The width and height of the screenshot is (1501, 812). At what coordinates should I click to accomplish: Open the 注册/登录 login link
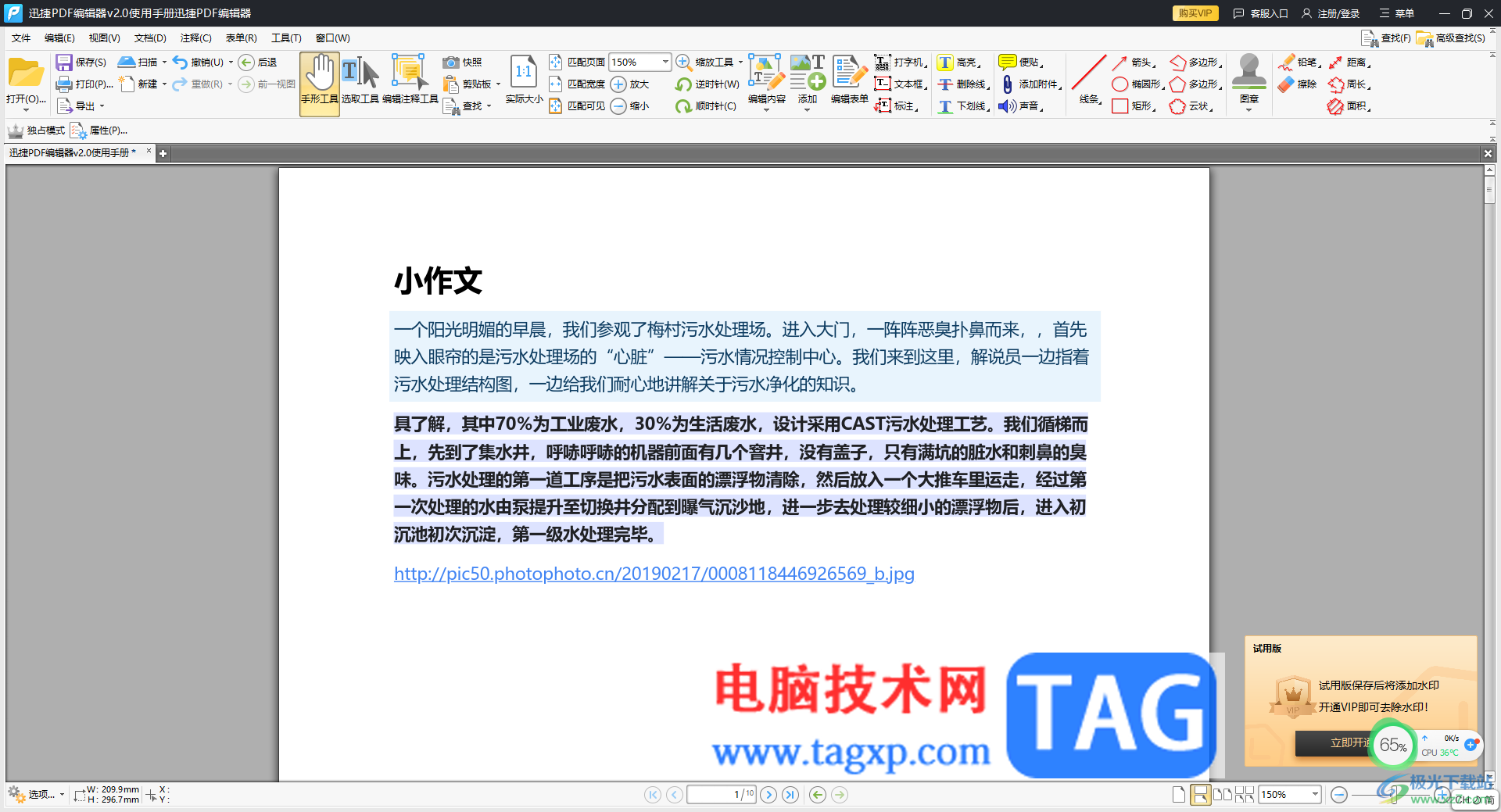pyautogui.click(x=1331, y=13)
